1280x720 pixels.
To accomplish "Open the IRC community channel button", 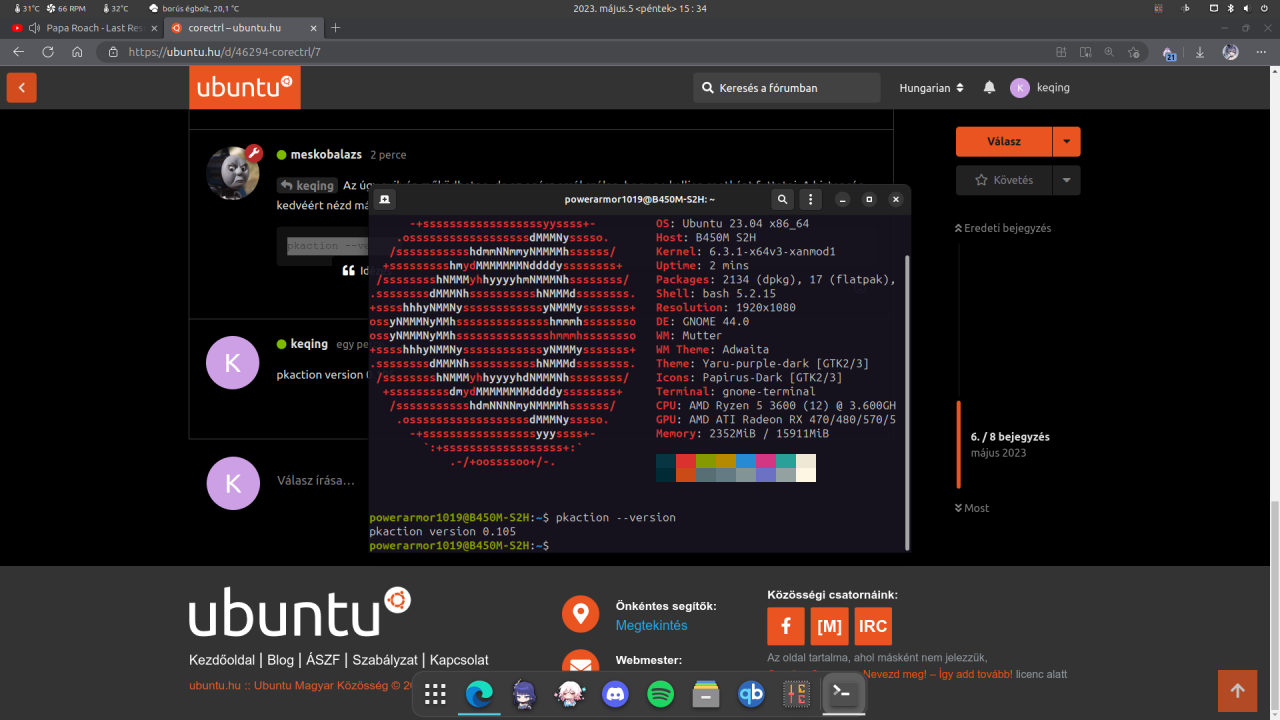I will 873,626.
